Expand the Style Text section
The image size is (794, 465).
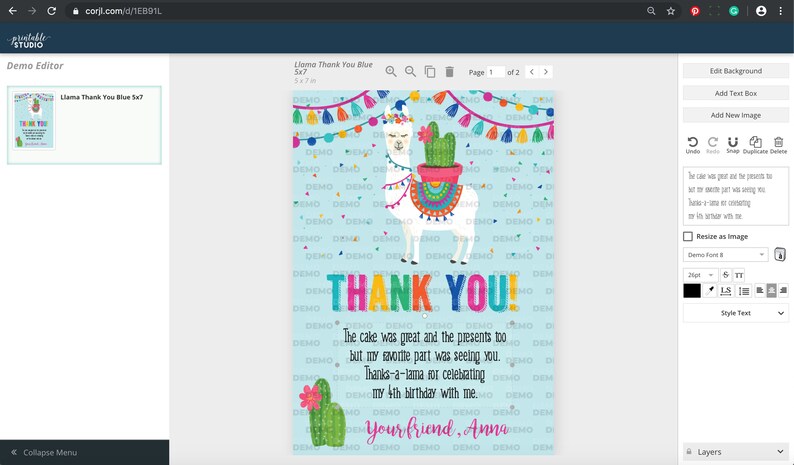(735, 313)
